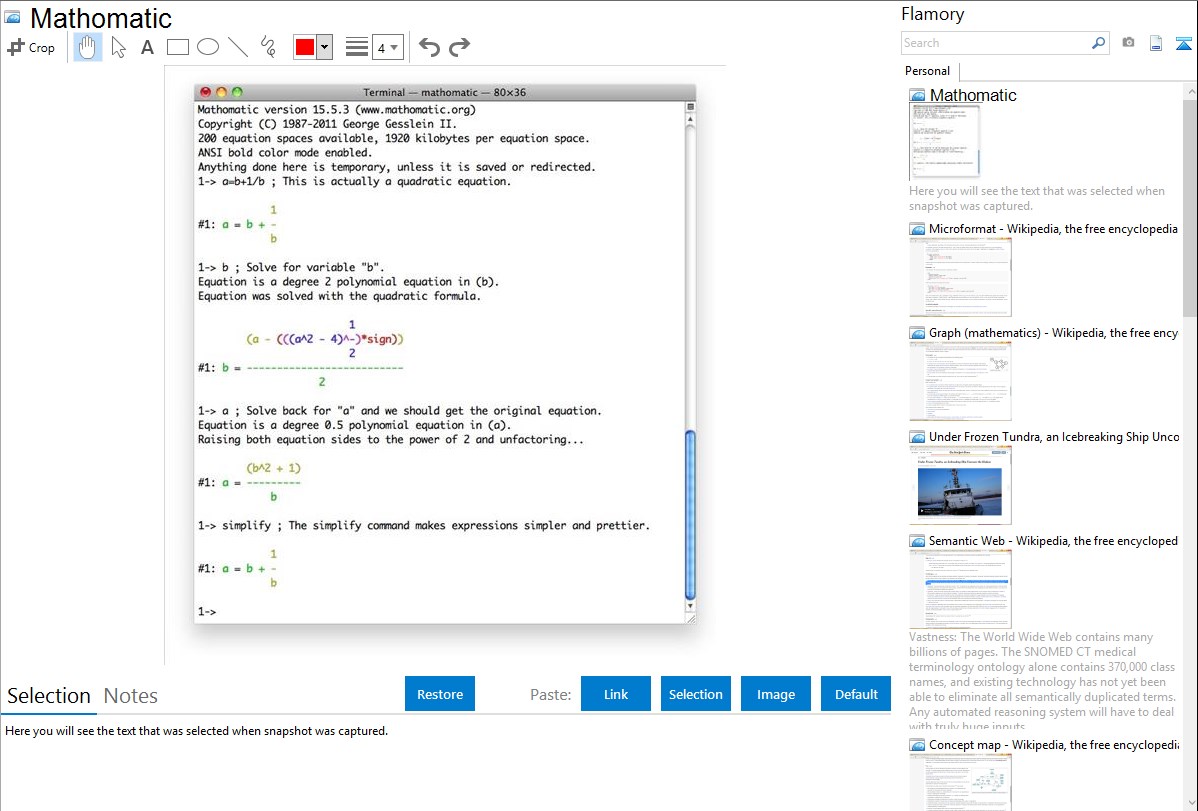Paste as Link button
The width and height of the screenshot is (1198, 811).
pyautogui.click(x=616, y=694)
